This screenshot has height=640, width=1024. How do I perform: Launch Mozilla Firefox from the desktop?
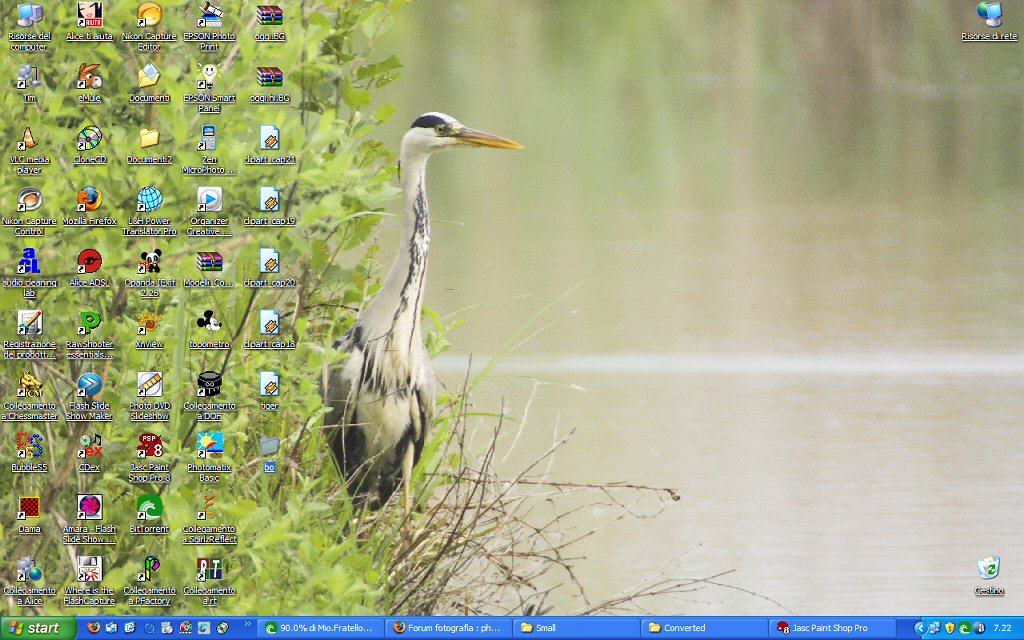click(x=89, y=199)
